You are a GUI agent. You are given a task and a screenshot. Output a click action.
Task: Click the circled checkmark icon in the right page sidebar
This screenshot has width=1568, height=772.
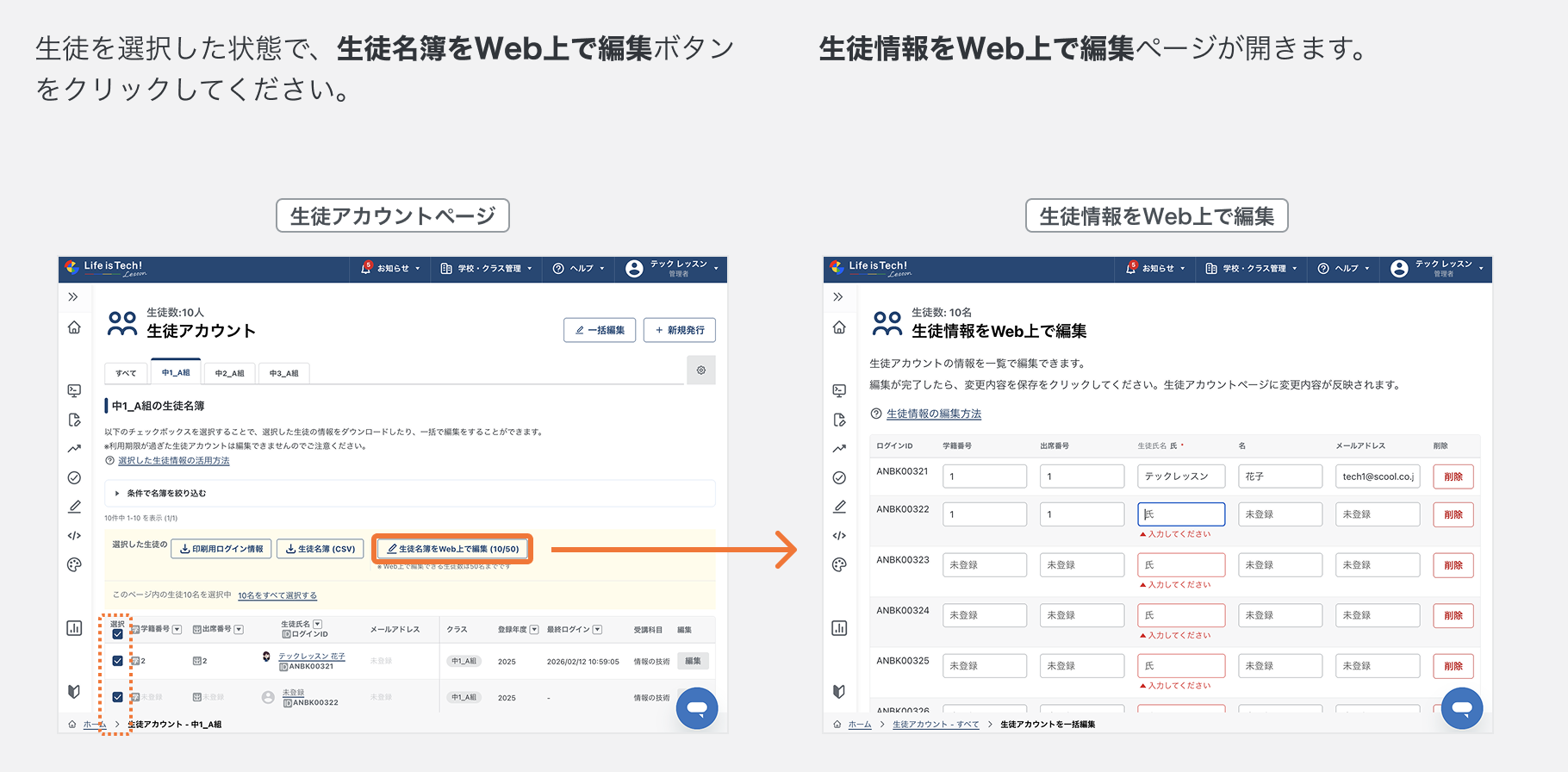[x=839, y=478]
